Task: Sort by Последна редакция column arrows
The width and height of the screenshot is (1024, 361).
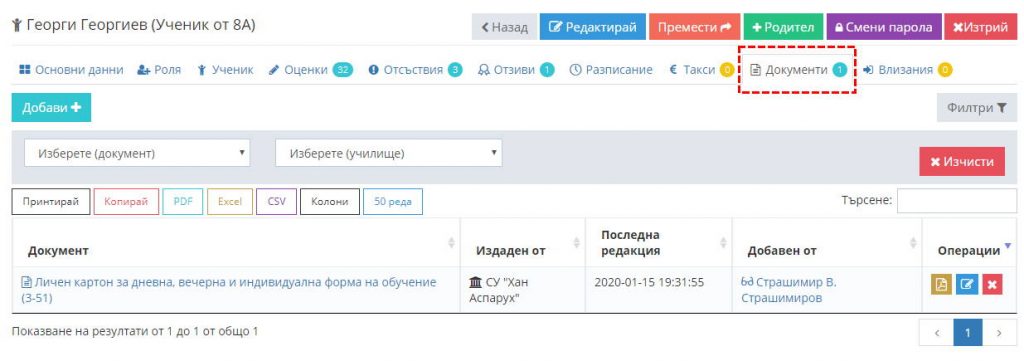Action: point(723,243)
